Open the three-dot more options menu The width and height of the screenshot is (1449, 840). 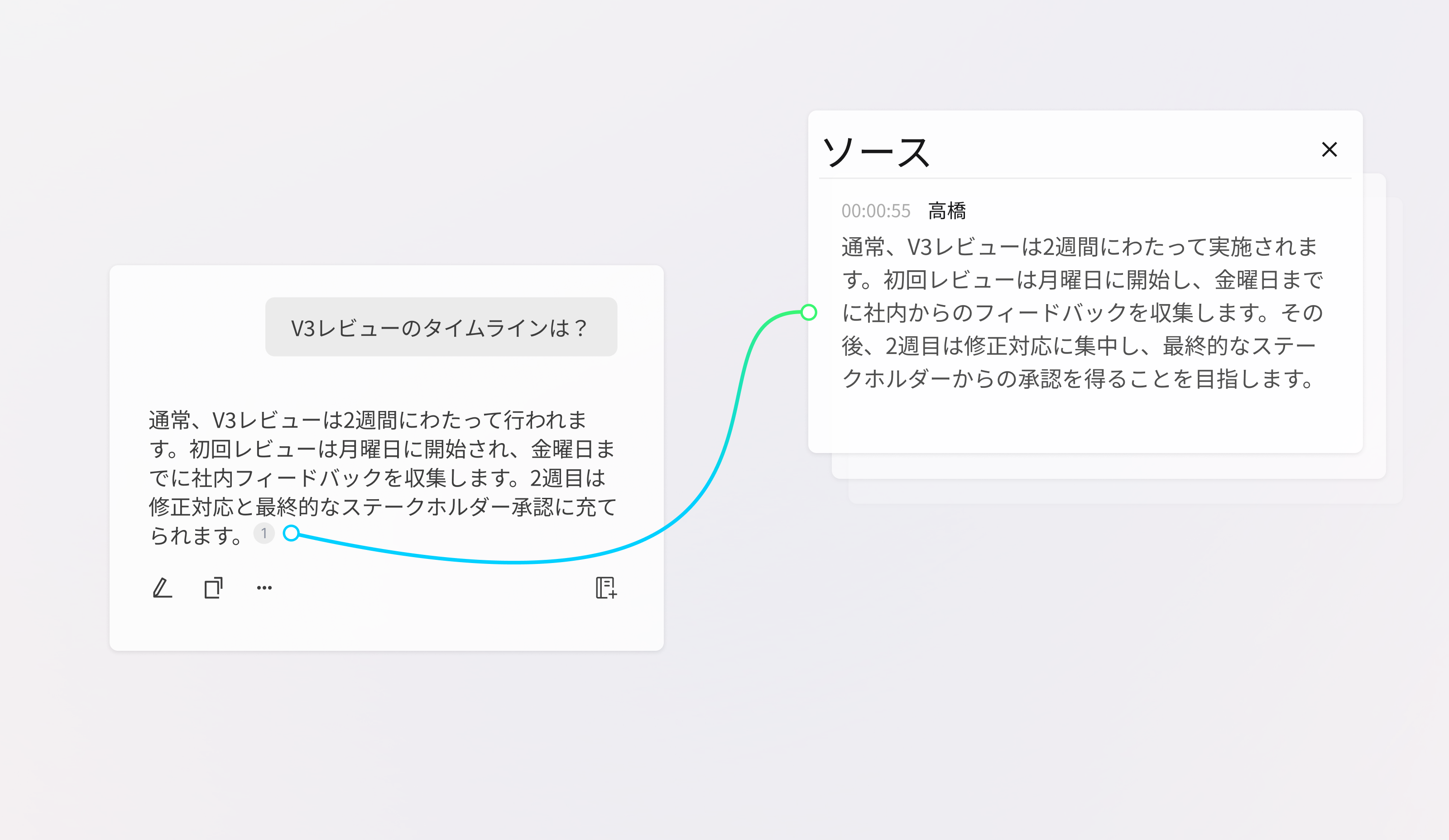click(x=264, y=588)
